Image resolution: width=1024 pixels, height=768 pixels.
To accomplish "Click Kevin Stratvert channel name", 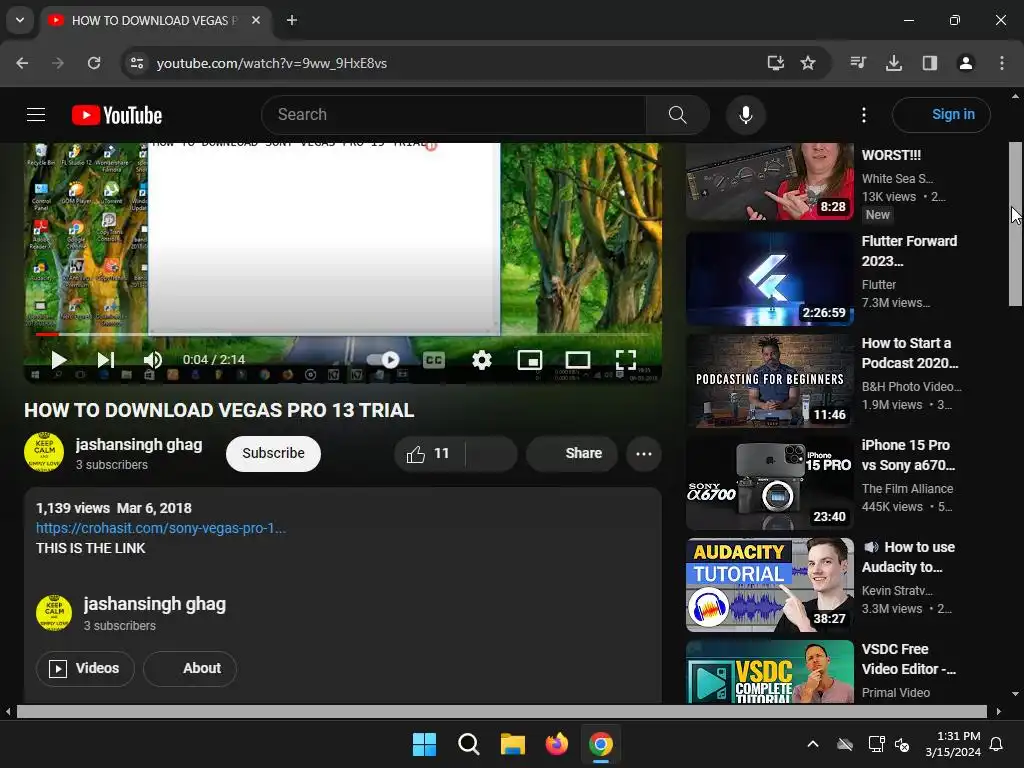I will [x=897, y=590].
